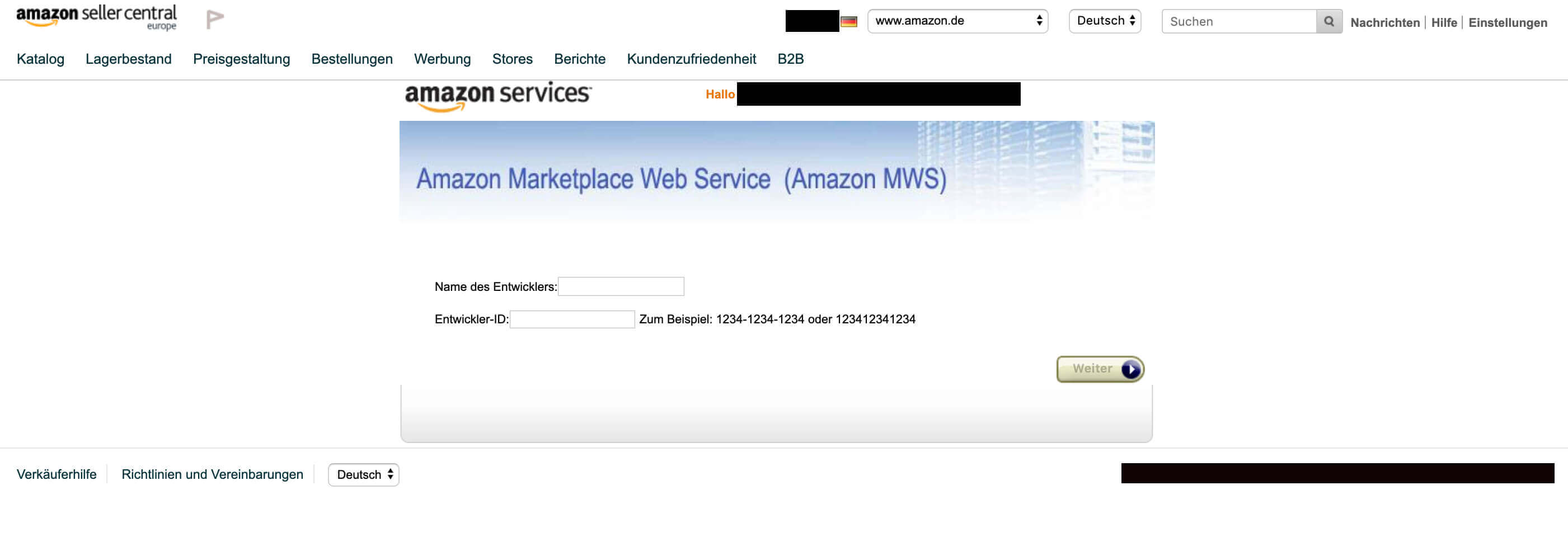Open Richtlinien und Vereinbarungen link
1568x537 pixels.
[x=213, y=474]
